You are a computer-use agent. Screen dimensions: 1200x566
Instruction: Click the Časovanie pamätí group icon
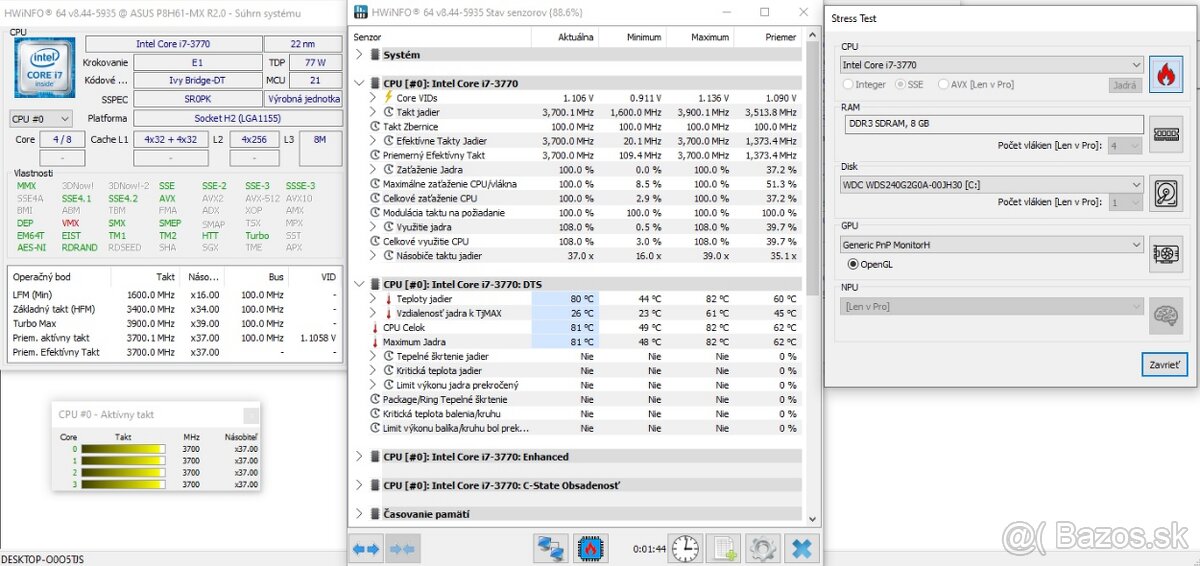pos(375,514)
